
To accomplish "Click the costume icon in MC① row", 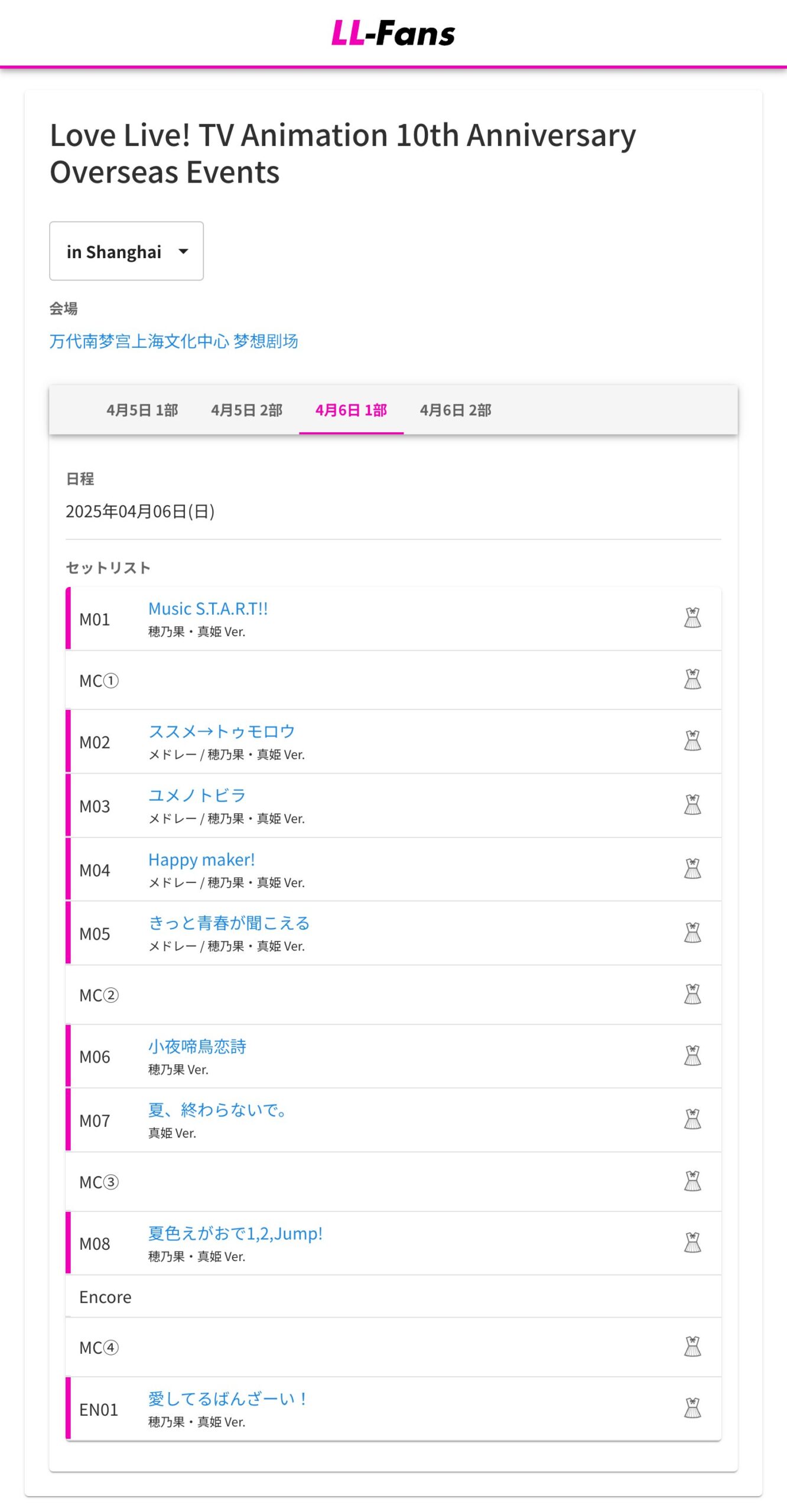I will click(x=692, y=679).
